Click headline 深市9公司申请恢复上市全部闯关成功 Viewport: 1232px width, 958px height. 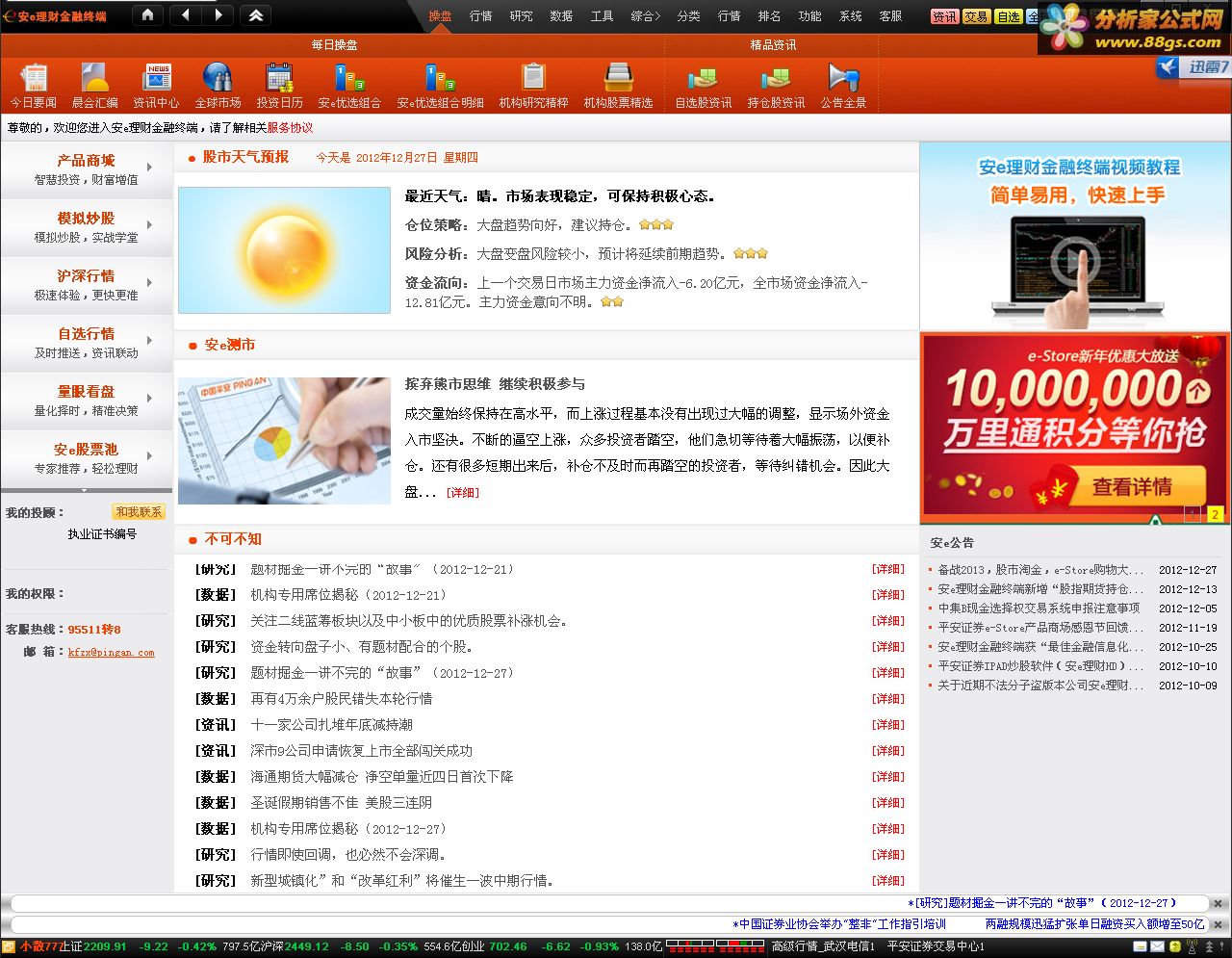coord(361,751)
